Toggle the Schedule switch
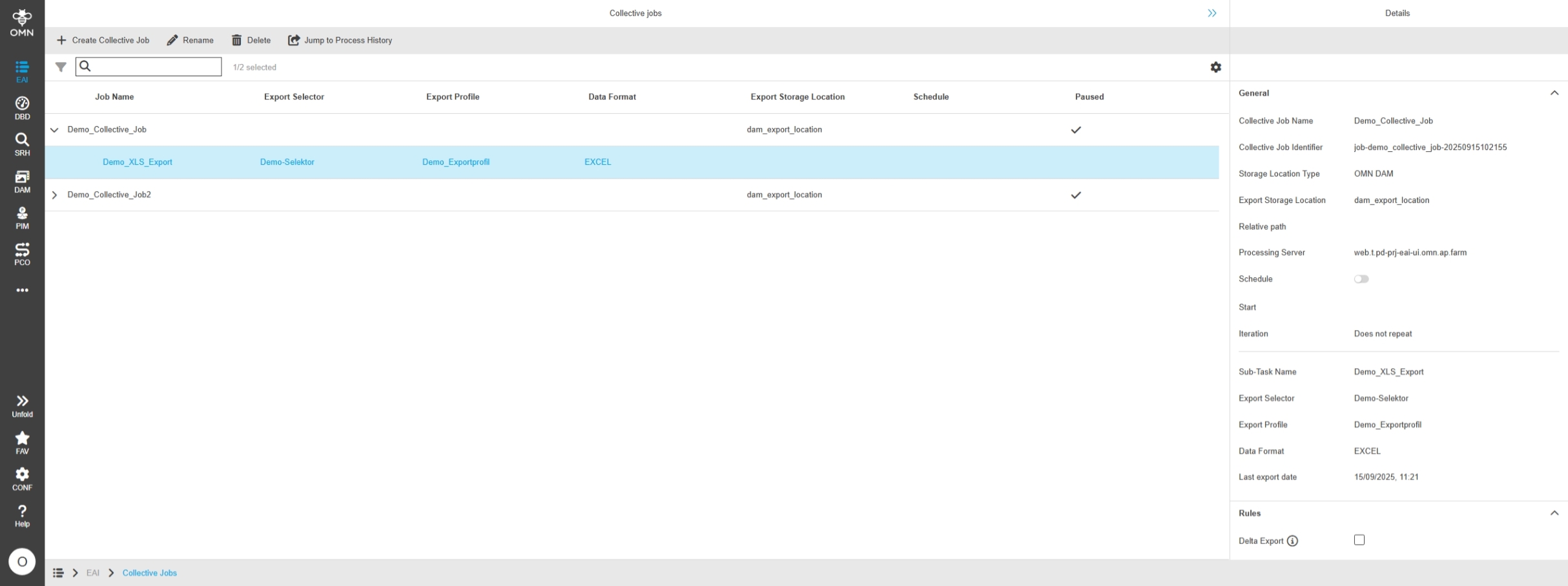The width and height of the screenshot is (1568, 586). pos(1361,279)
